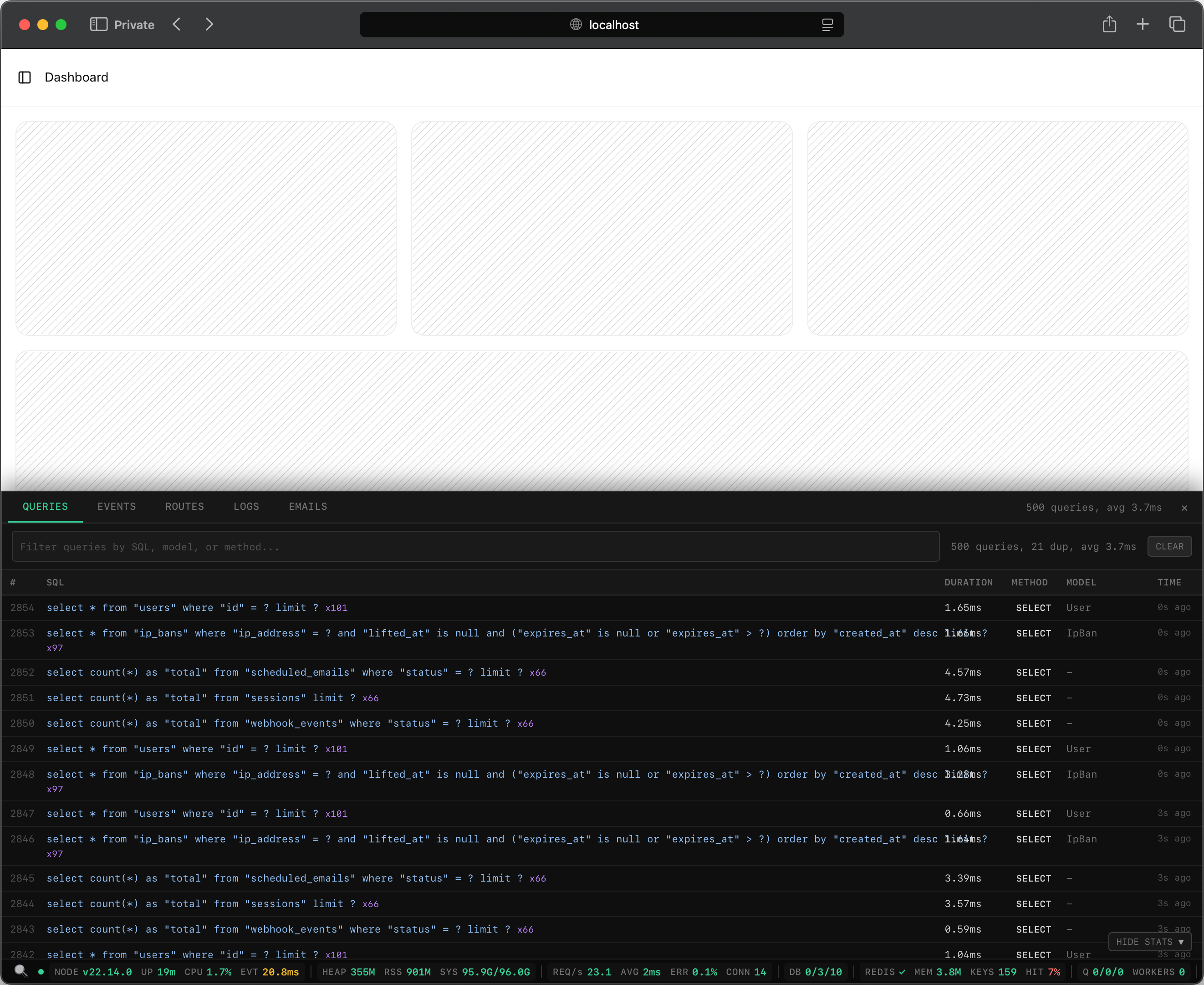
Task: Click the Share icon in the browser toolbar
Action: click(x=1109, y=25)
